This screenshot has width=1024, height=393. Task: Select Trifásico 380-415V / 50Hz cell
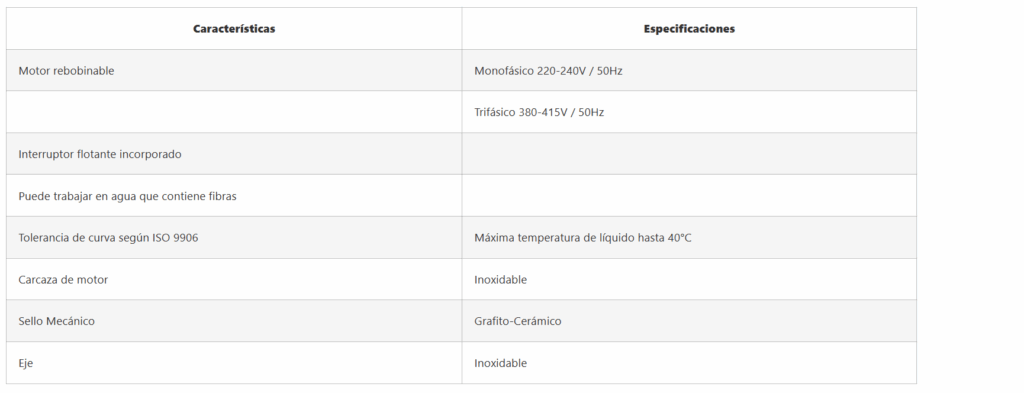click(689, 112)
